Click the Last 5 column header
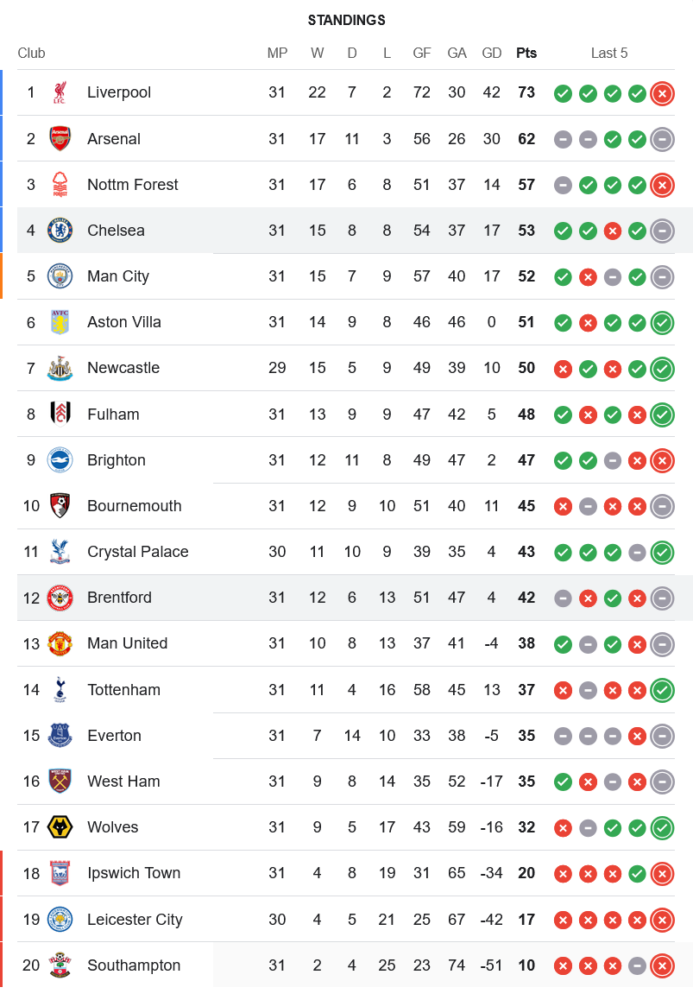Image resolution: width=693 pixels, height=1000 pixels. (x=609, y=53)
